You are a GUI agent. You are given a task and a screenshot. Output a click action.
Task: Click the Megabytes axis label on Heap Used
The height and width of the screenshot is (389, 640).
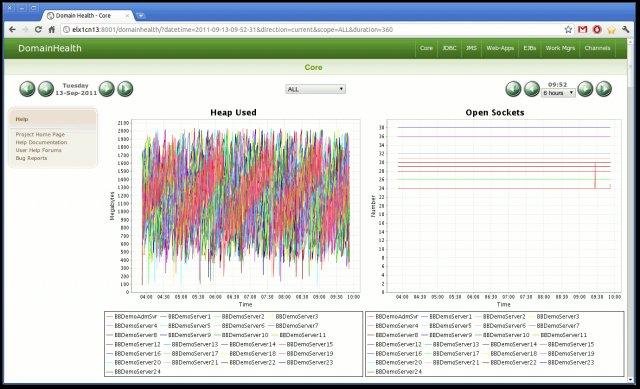[x=112, y=206]
